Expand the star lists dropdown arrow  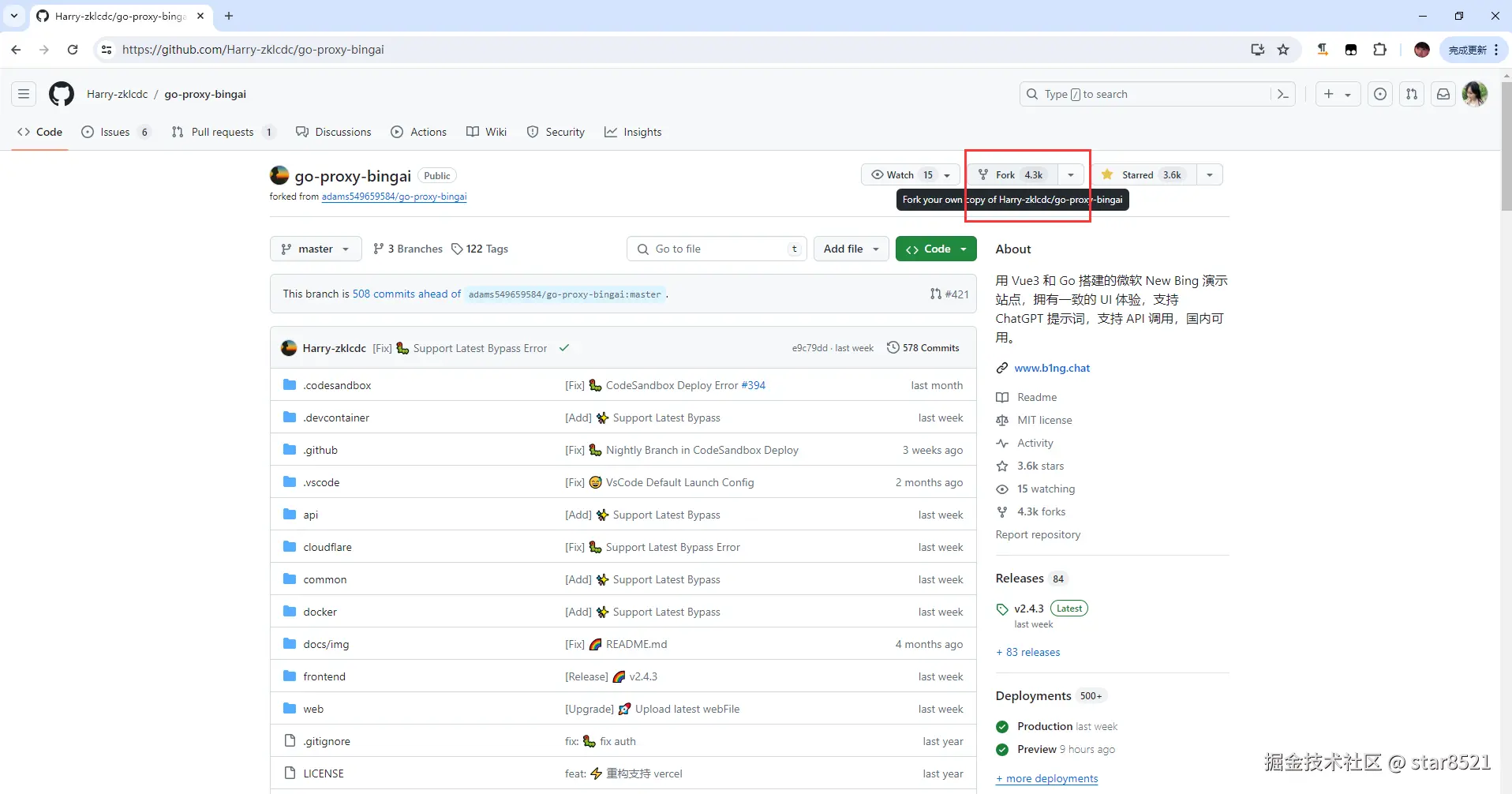pyautogui.click(x=1210, y=174)
